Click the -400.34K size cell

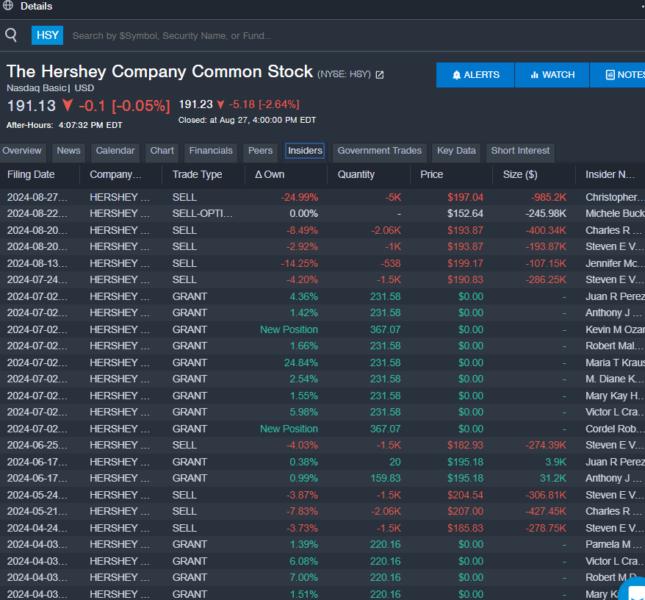546,230
